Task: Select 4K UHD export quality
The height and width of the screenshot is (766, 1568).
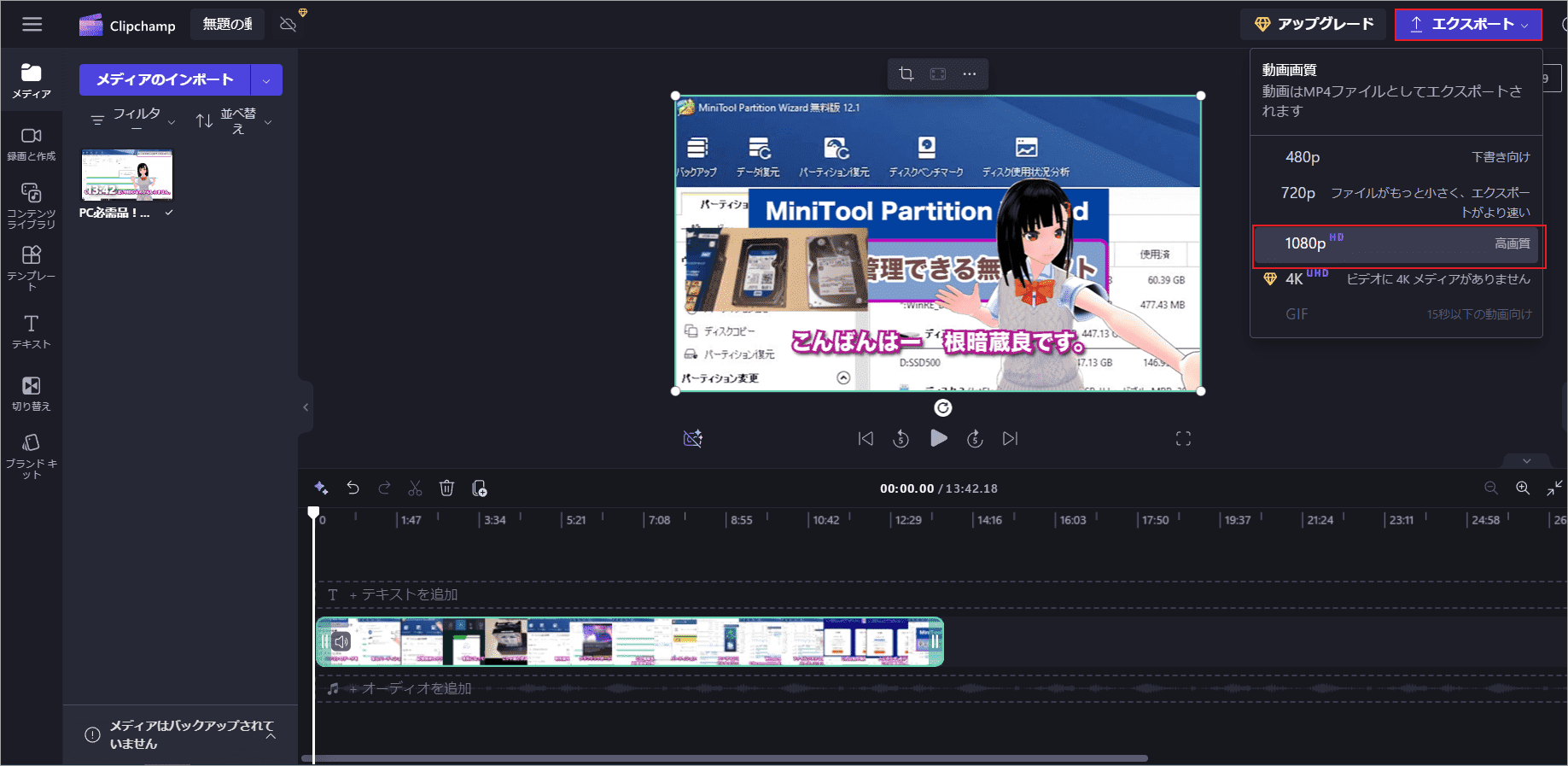Action: [1396, 279]
